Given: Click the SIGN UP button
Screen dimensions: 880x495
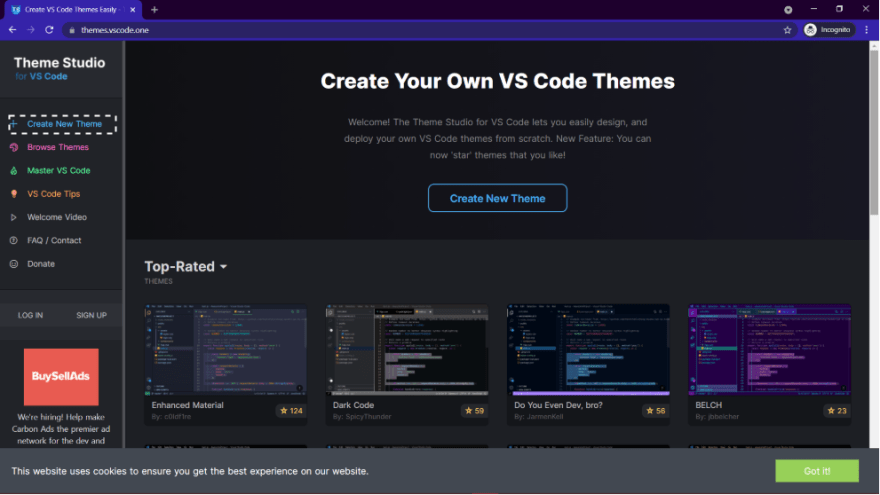Looking at the screenshot, I should [91, 315].
